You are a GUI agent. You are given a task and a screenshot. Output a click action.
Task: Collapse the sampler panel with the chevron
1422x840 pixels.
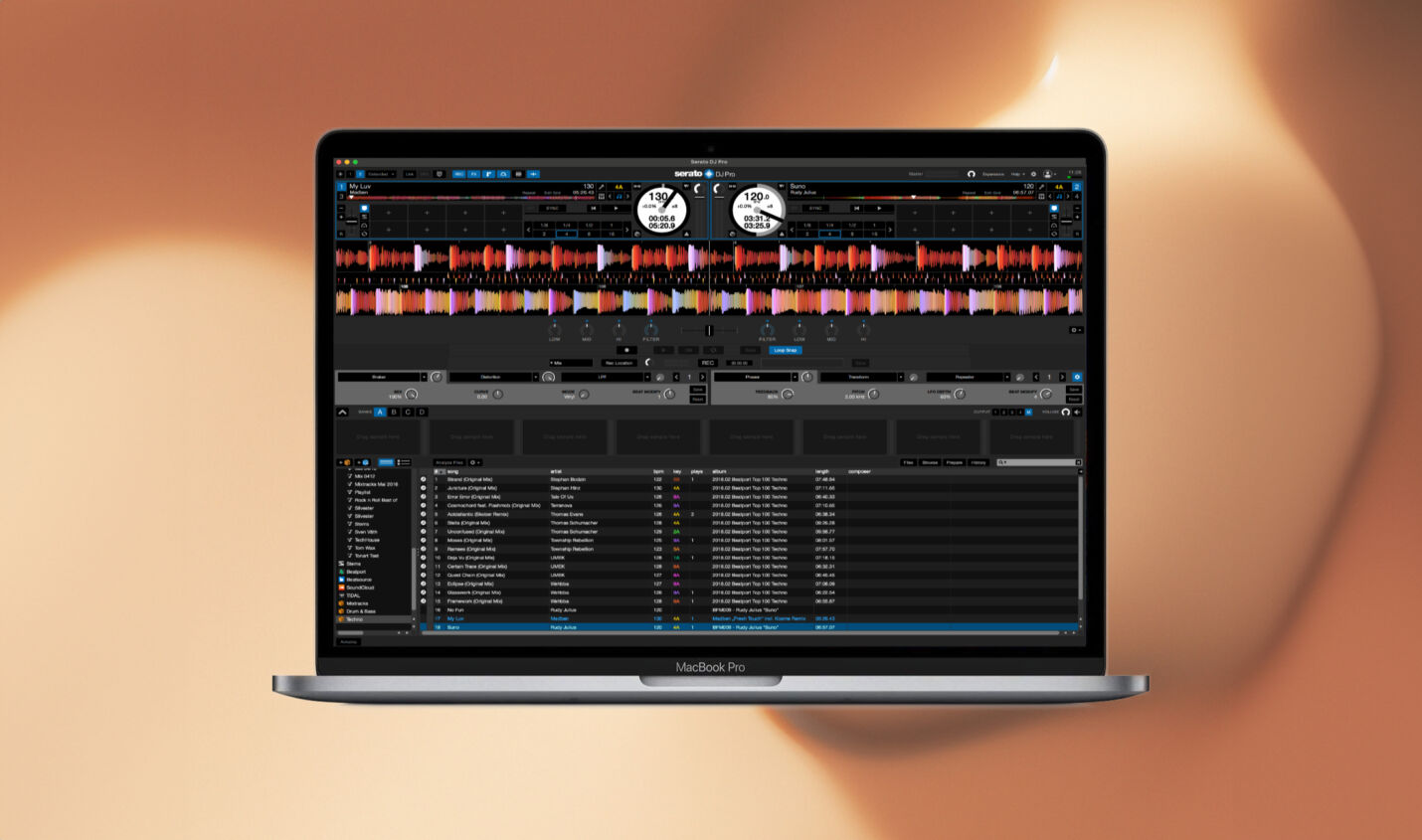(x=343, y=412)
